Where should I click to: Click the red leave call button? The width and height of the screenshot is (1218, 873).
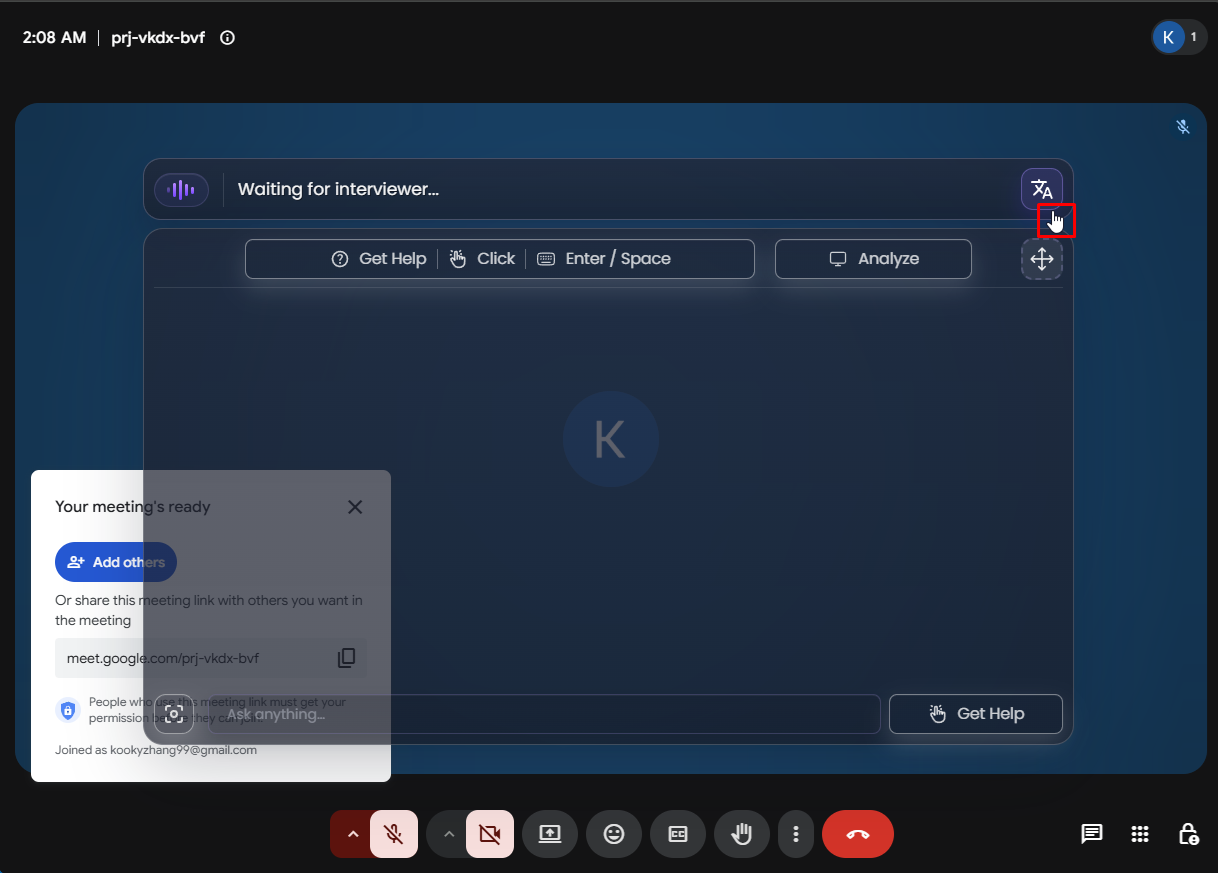point(858,834)
